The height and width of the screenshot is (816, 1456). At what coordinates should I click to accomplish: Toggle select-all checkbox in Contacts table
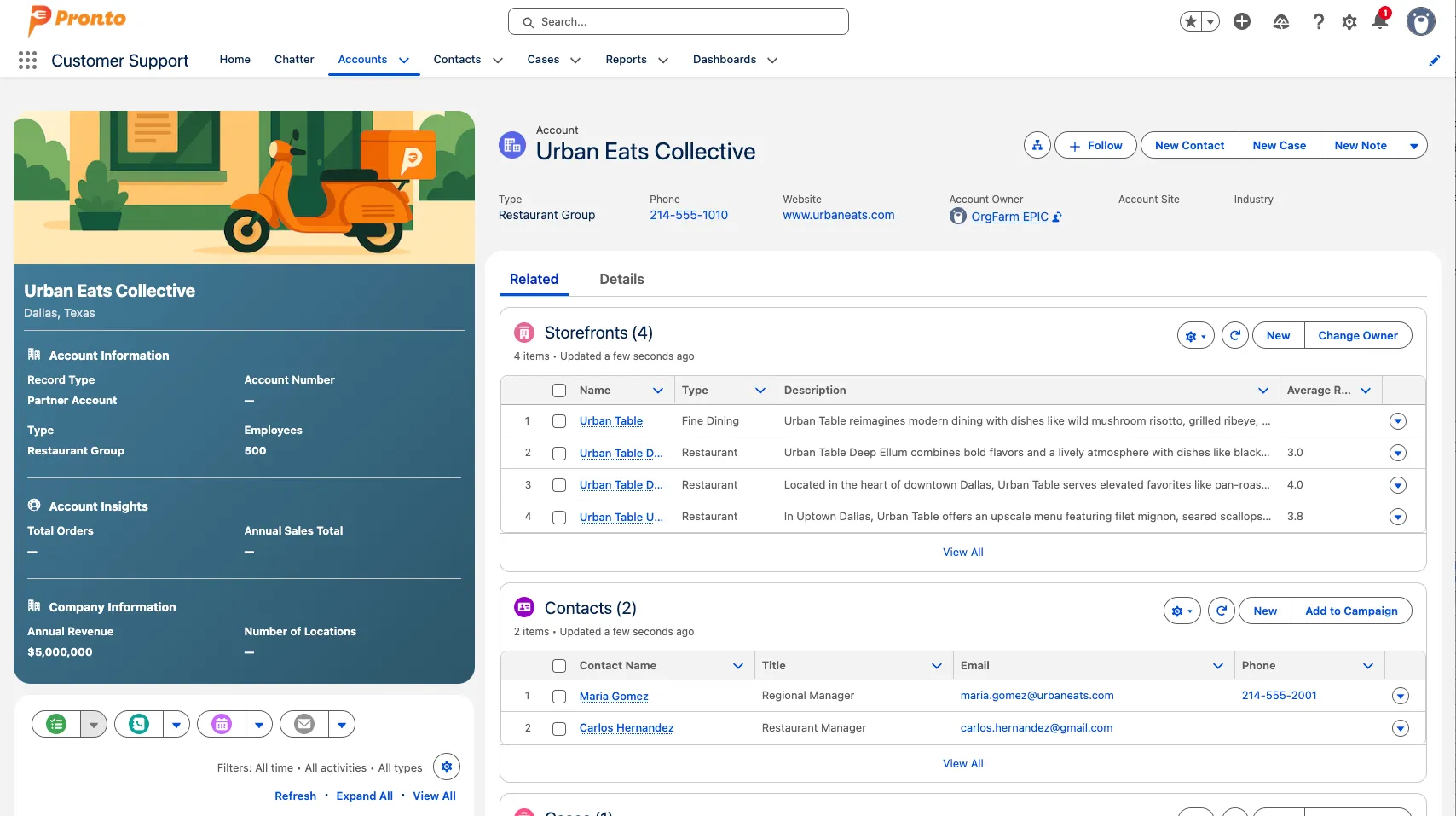(x=559, y=666)
